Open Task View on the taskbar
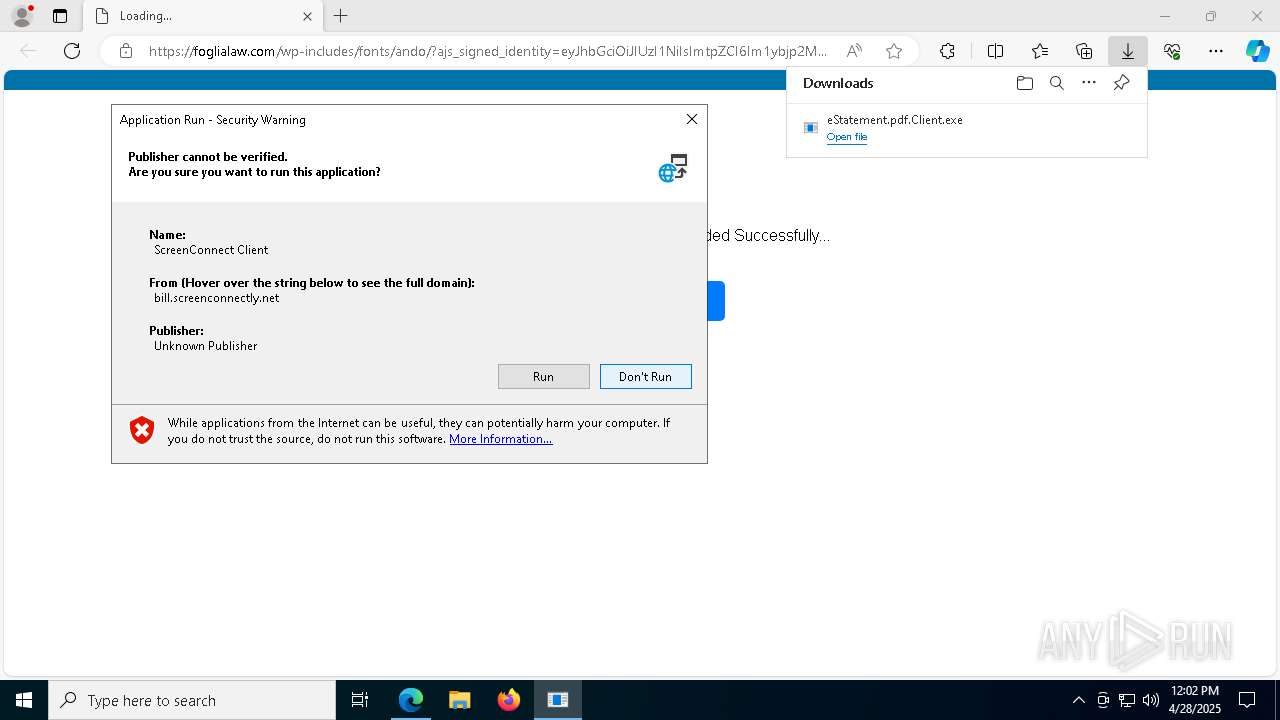Image resolution: width=1280 pixels, height=720 pixels. 360,700
